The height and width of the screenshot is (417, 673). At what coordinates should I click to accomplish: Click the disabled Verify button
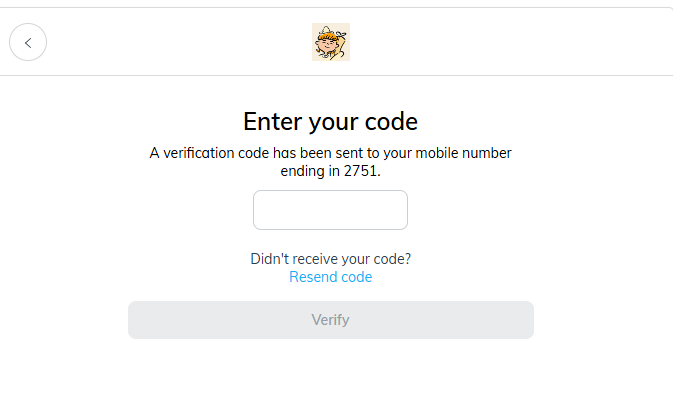coord(330,320)
